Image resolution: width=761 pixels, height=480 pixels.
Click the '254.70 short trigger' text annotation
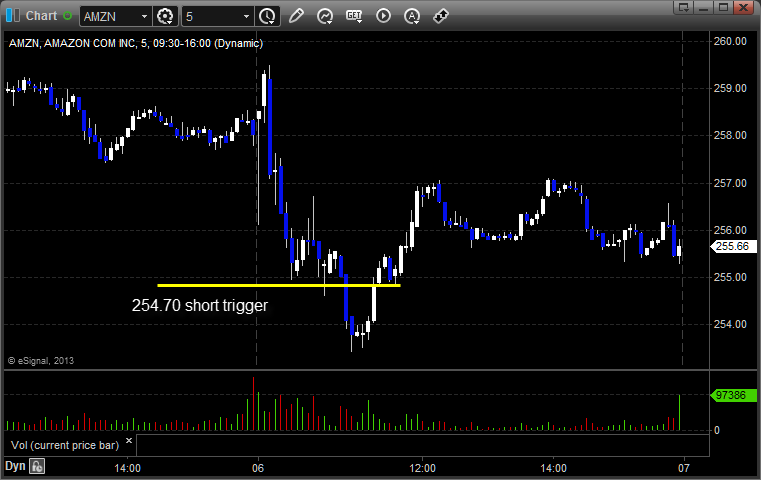(199, 306)
